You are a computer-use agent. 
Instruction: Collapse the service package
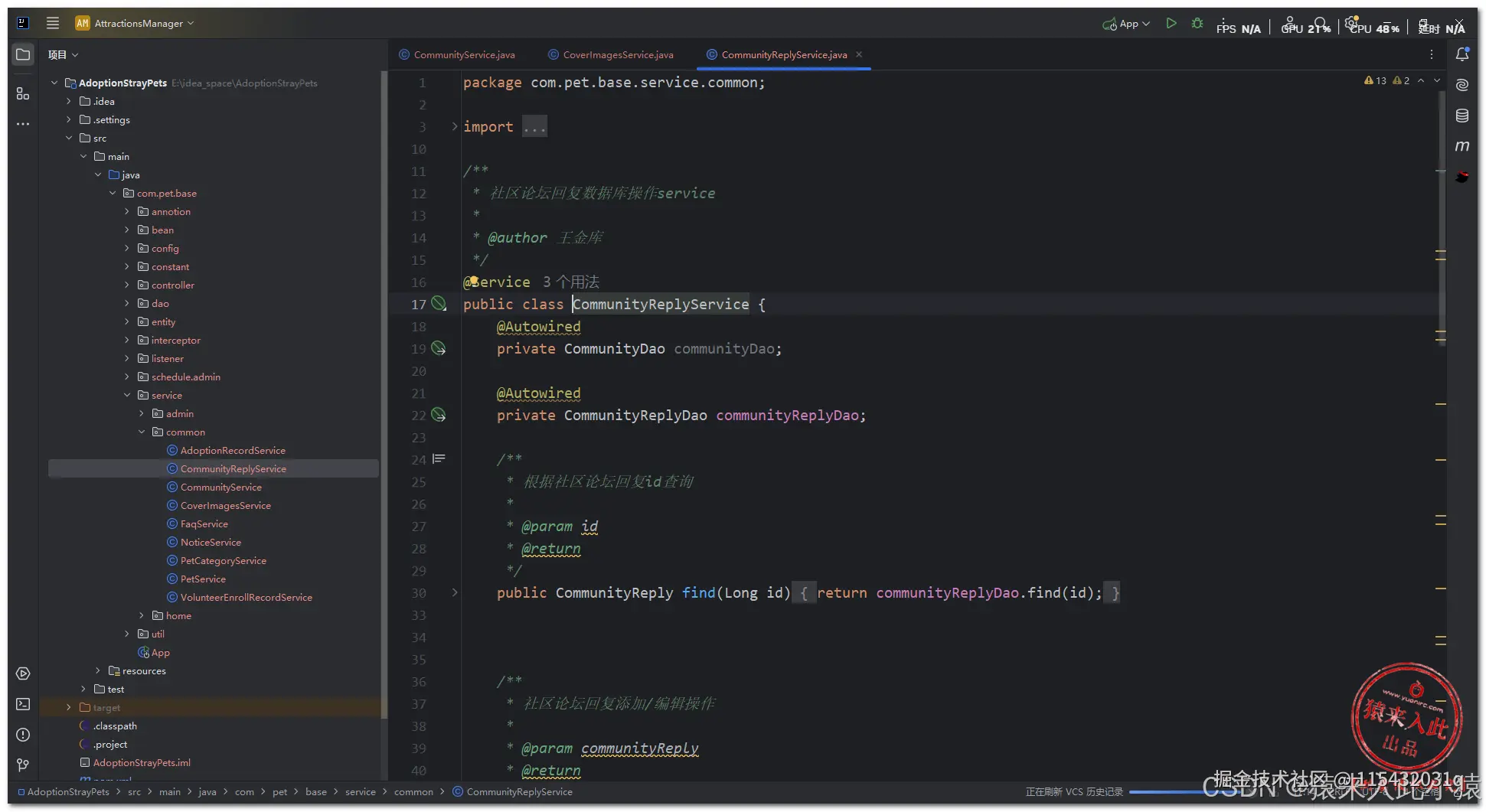point(127,395)
